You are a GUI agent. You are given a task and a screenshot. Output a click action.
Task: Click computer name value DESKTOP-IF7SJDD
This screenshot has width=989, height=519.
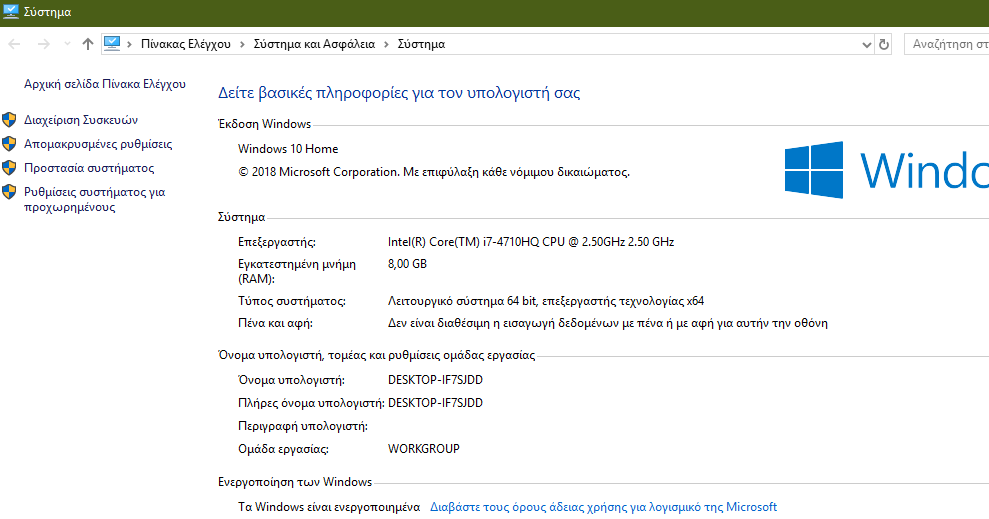(435, 380)
